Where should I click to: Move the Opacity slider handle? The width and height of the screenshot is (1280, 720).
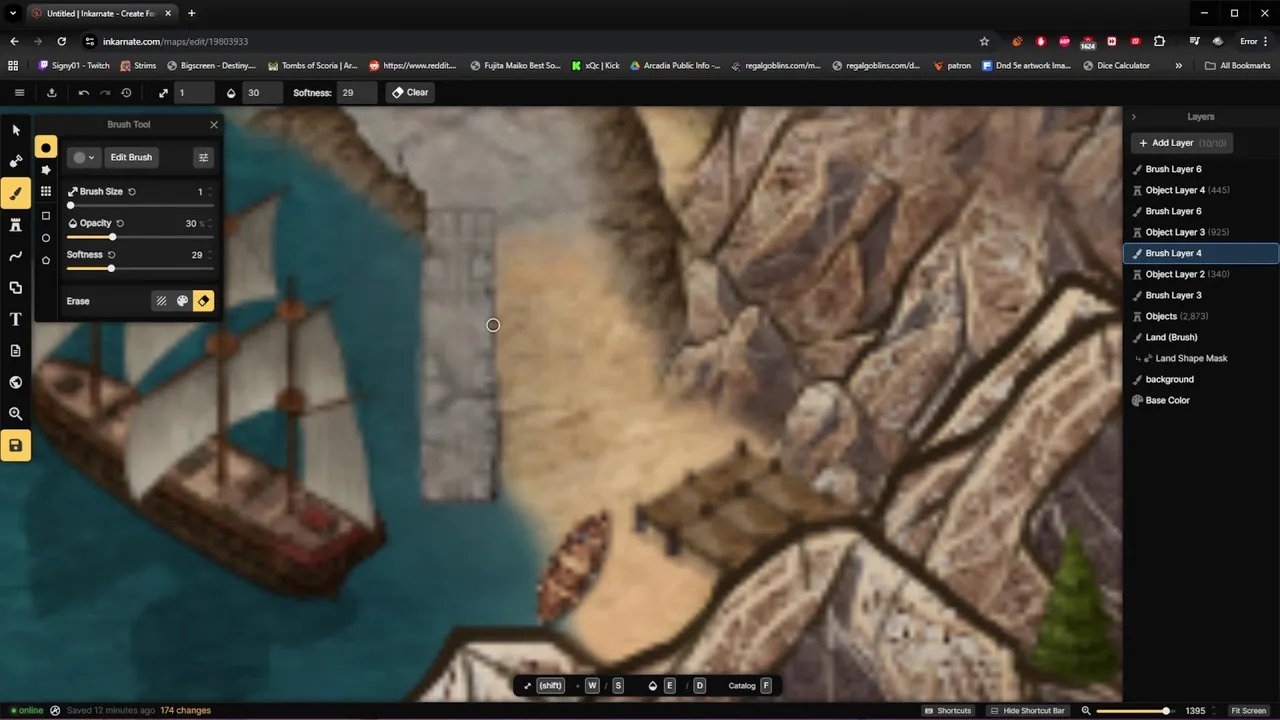pyautogui.click(x=112, y=237)
